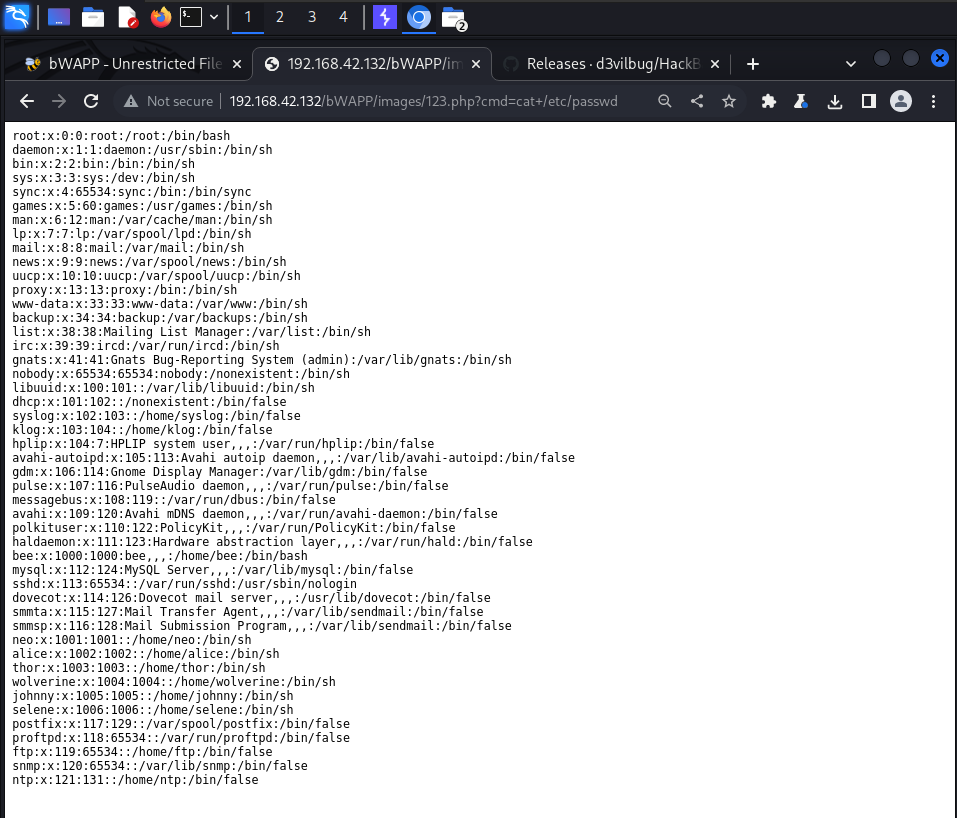
Task: Go back to the previous page
Action: 27,101
